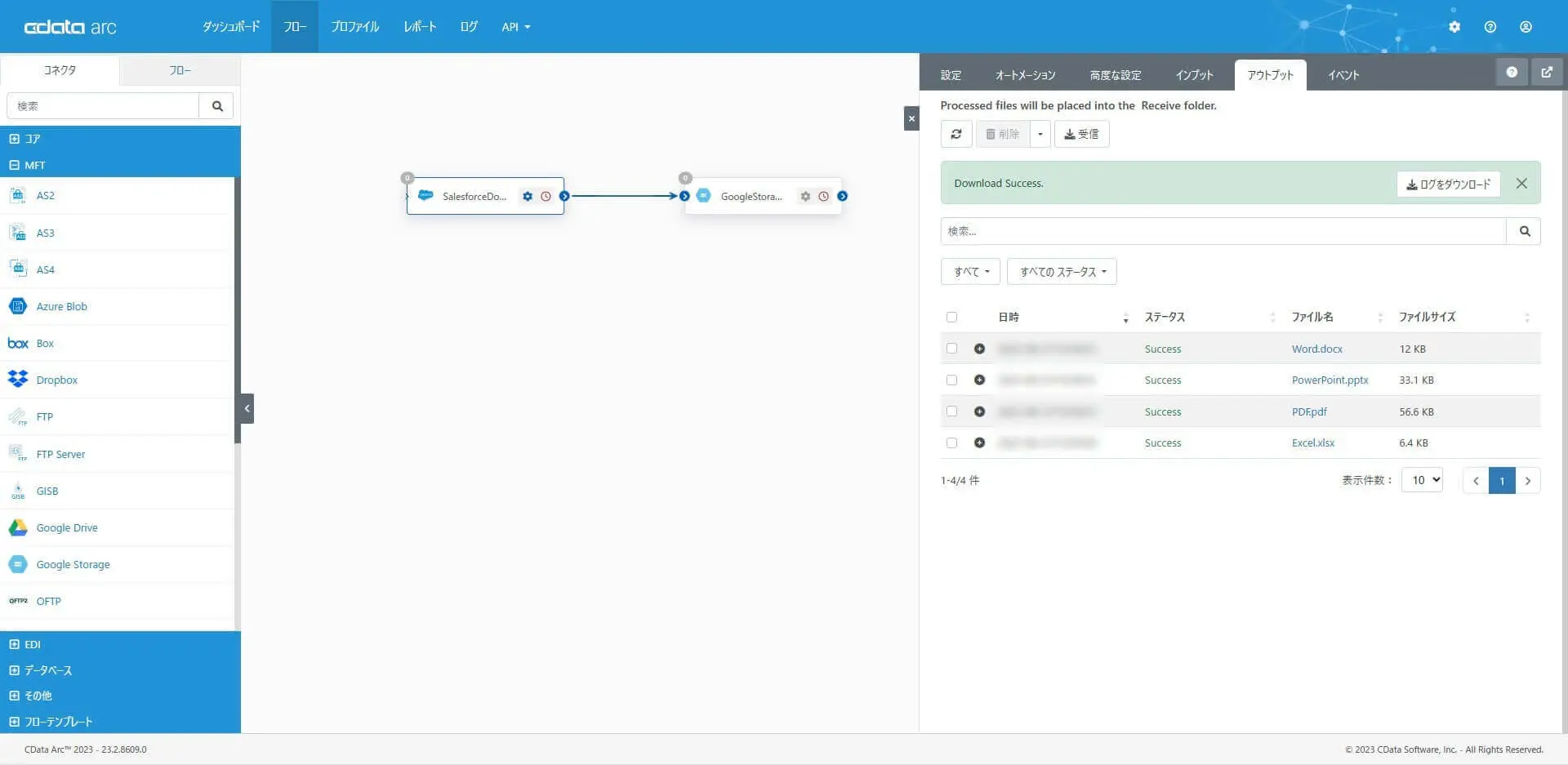Open the Word.docx file link
This screenshot has height=765, width=1568.
coord(1316,349)
